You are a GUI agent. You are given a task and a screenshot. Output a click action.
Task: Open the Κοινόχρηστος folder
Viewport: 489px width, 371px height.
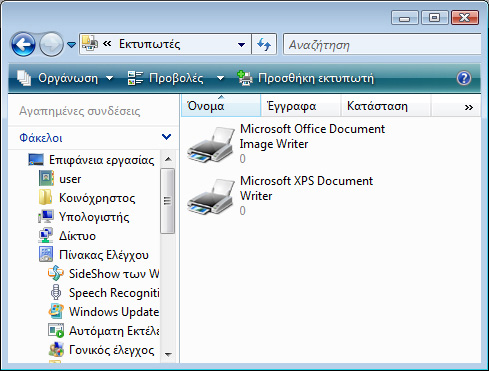[x=97, y=198]
